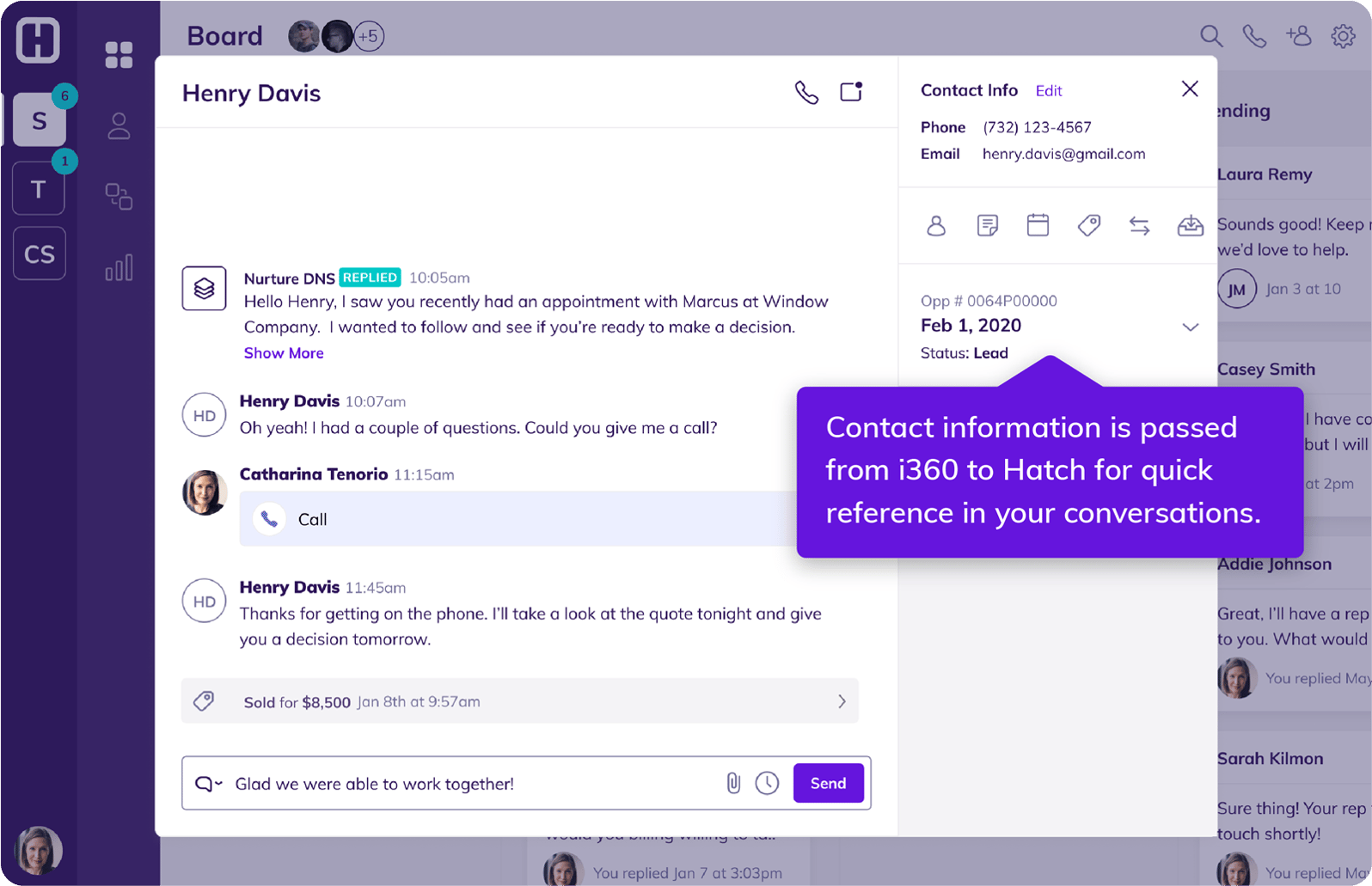Screen dimensions: 1372x886
Task: Attach a file with the paperclip icon
Action: 733,783
